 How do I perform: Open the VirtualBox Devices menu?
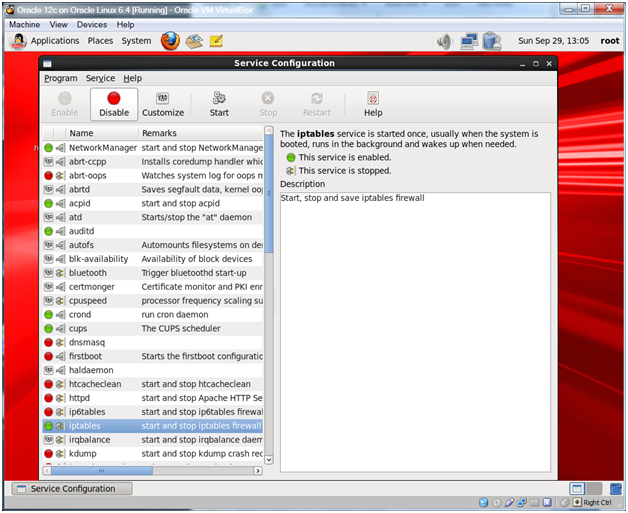[92, 24]
